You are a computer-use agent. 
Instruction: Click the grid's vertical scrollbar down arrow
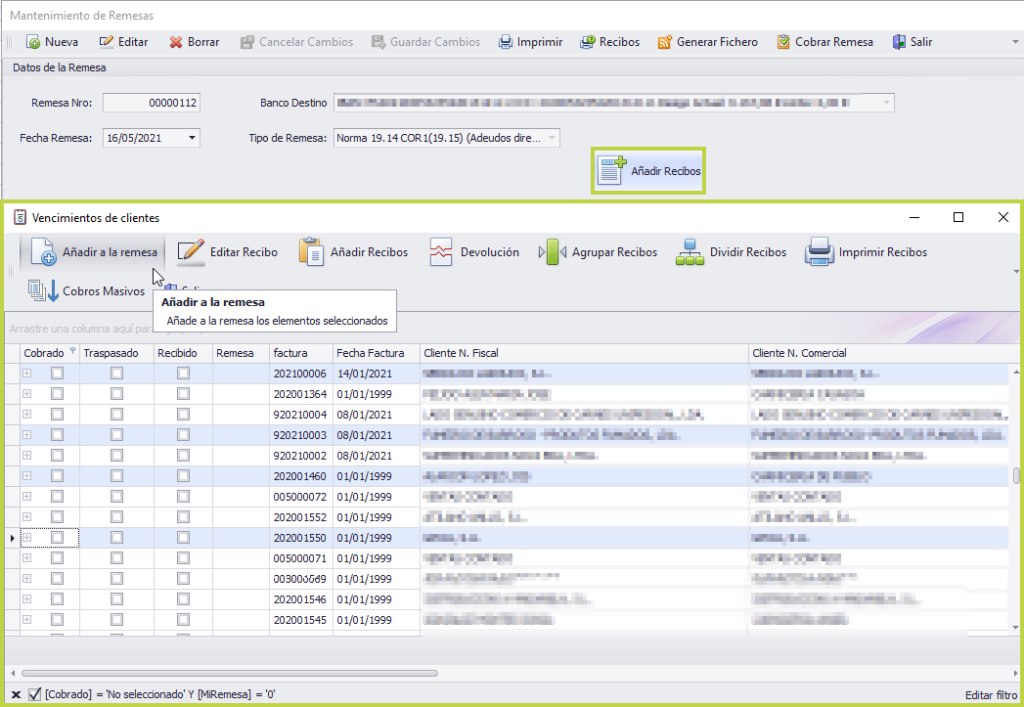(1016, 627)
